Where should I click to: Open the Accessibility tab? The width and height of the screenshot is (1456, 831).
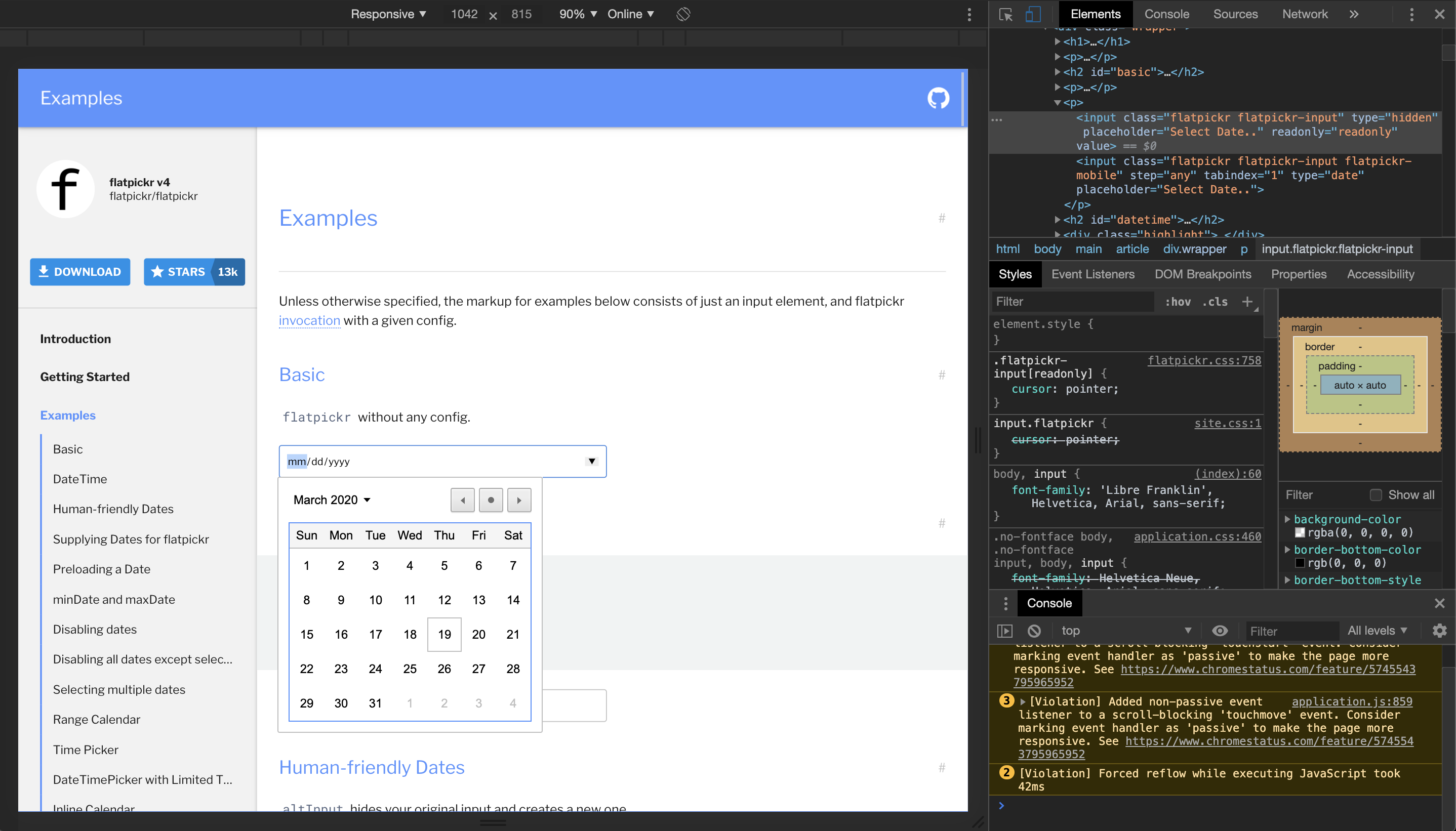click(1381, 274)
